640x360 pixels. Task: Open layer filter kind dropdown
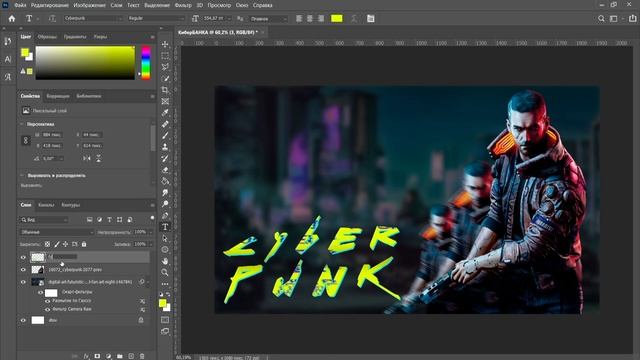pyautogui.click(x=44, y=220)
